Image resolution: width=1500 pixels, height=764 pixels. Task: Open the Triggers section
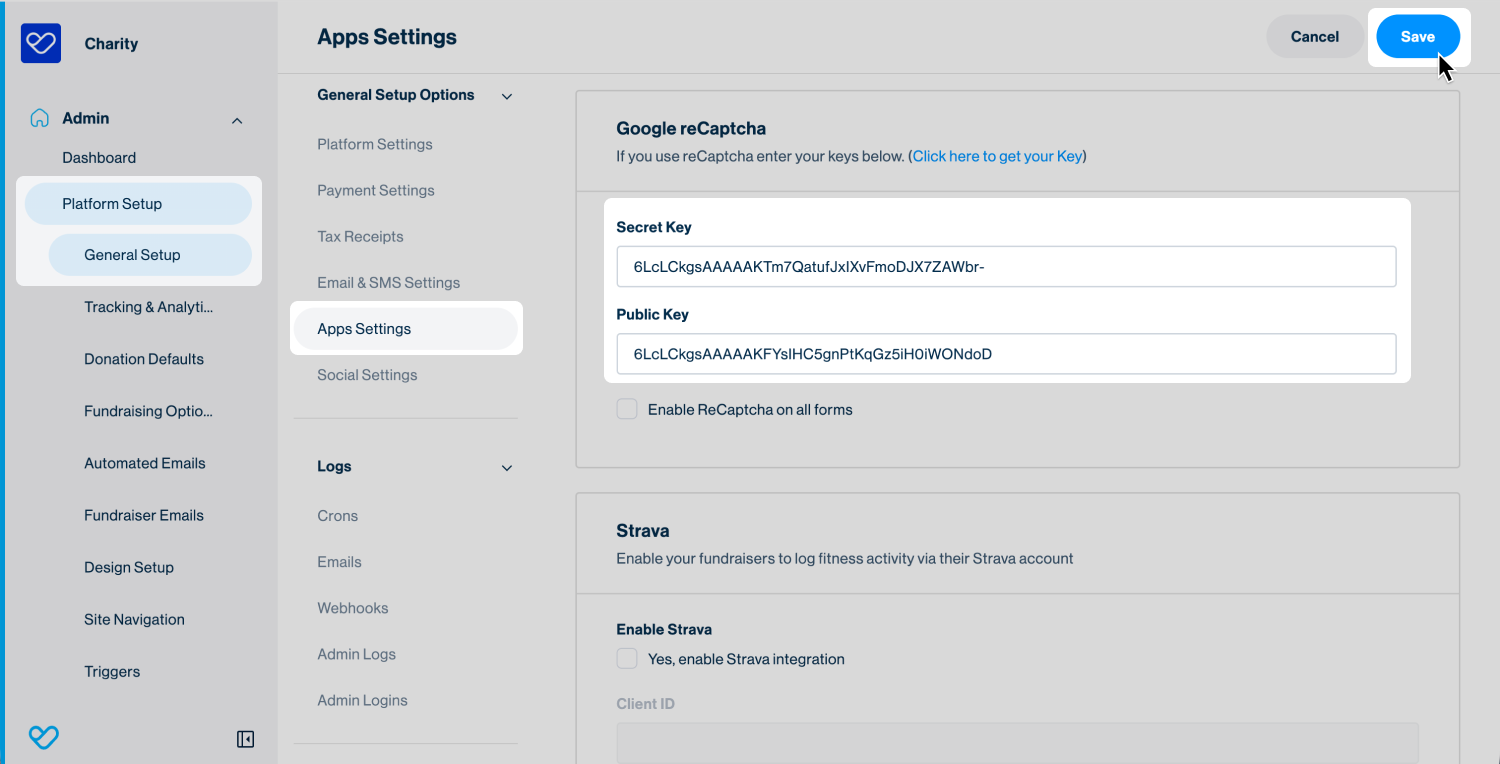point(112,671)
